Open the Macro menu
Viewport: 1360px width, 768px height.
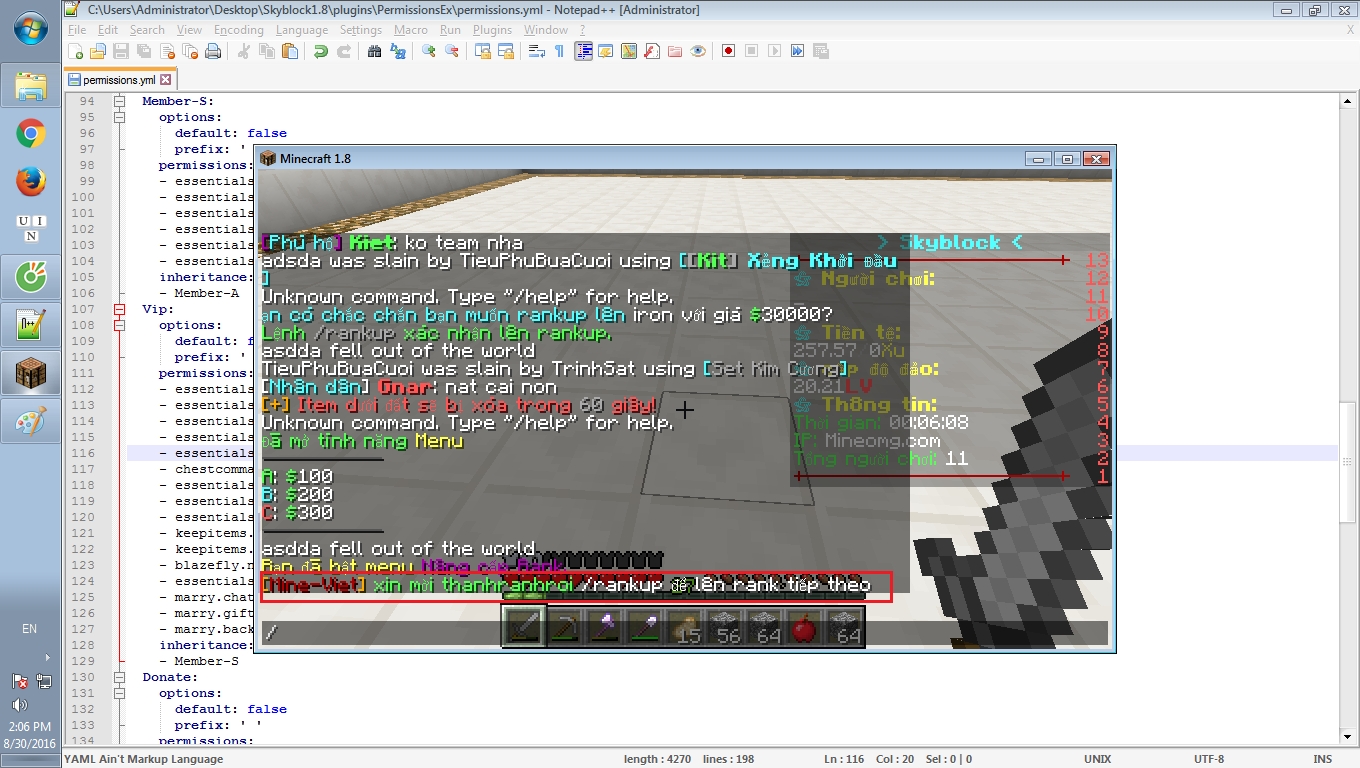pyautogui.click(x=411, y=30)
